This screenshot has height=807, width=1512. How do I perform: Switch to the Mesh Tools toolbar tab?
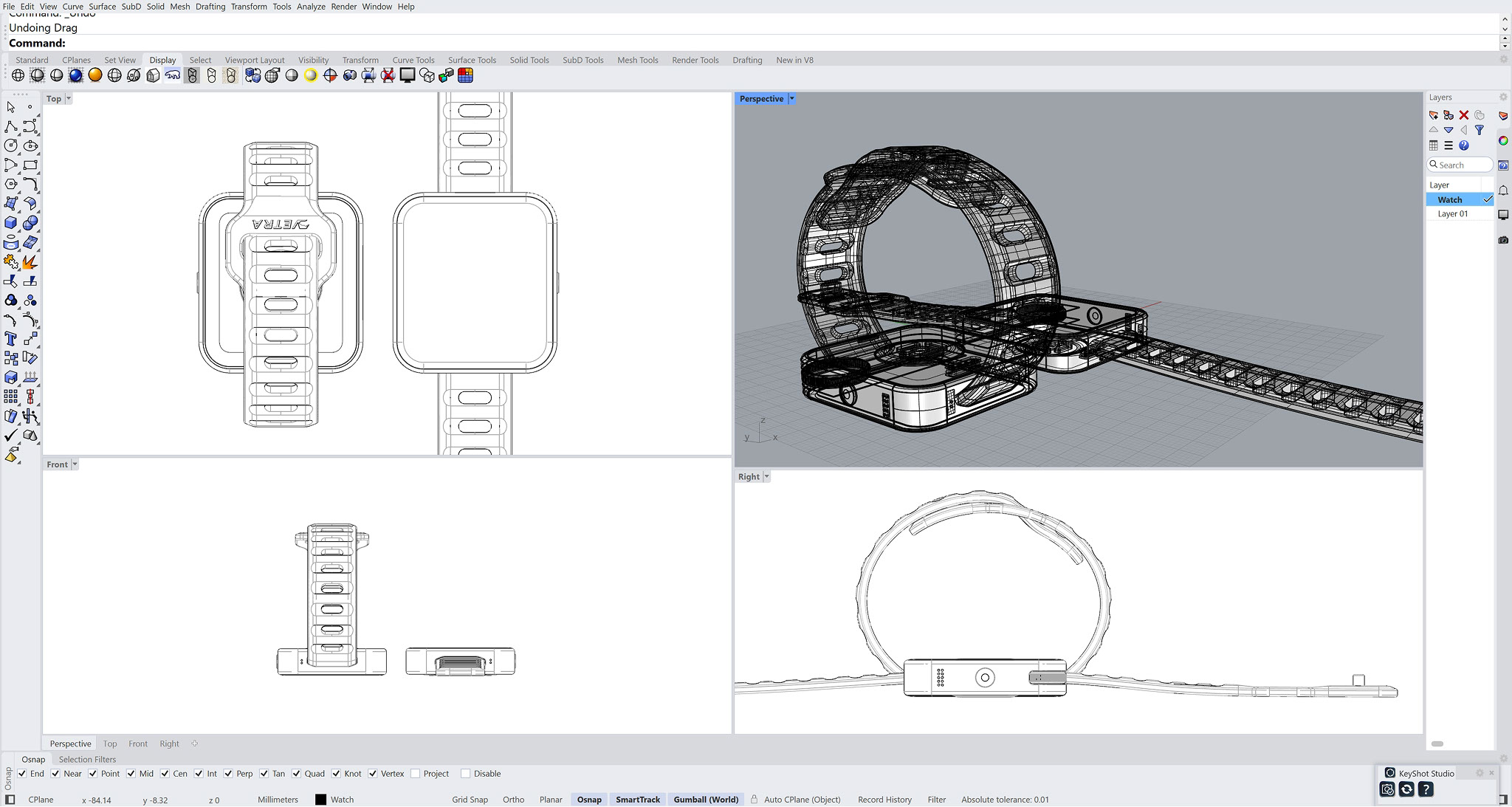point(637,60)
